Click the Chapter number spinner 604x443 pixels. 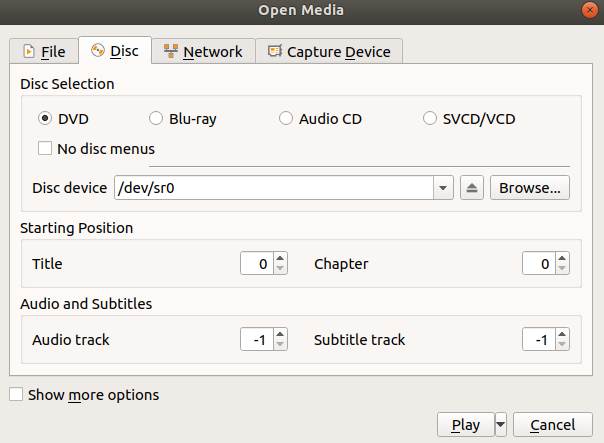click(538, 264)
